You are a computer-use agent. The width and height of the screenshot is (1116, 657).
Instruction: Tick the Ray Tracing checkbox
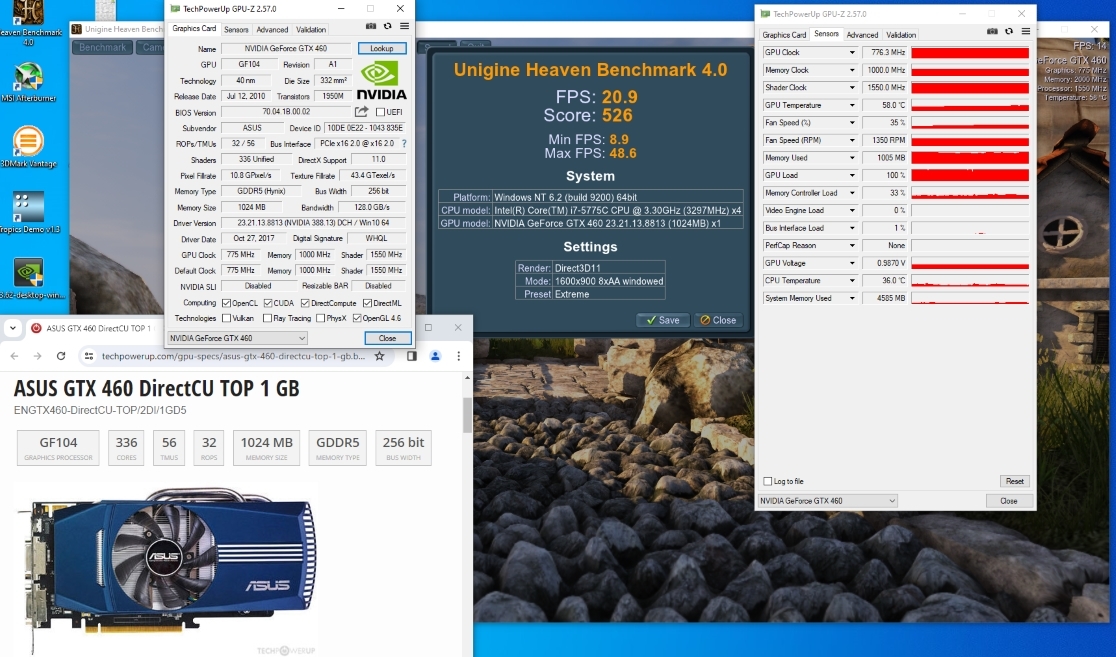266,318
